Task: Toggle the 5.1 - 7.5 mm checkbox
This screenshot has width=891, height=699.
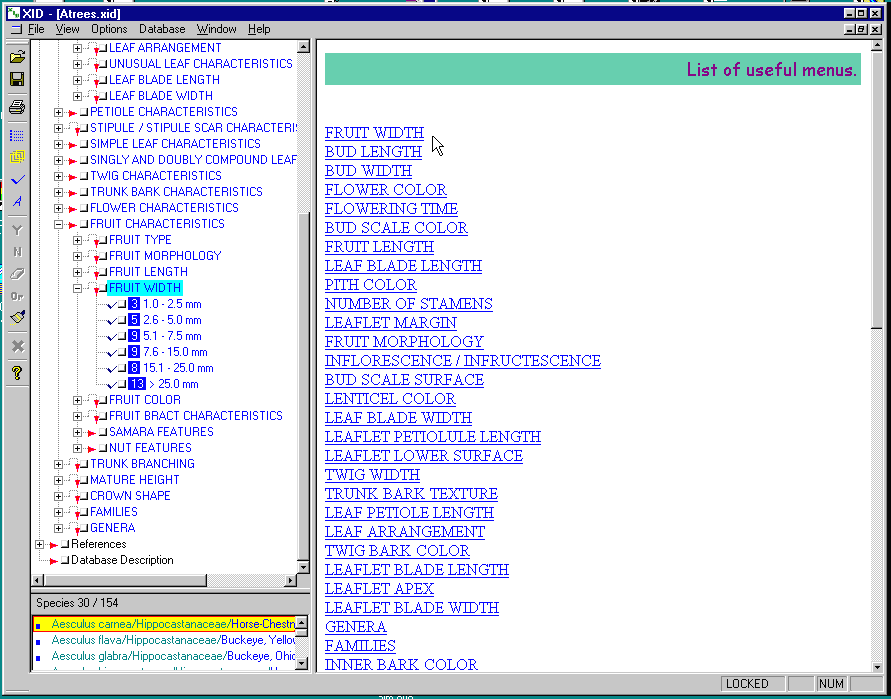Action: pyautogui.click(x=112, y=336)
